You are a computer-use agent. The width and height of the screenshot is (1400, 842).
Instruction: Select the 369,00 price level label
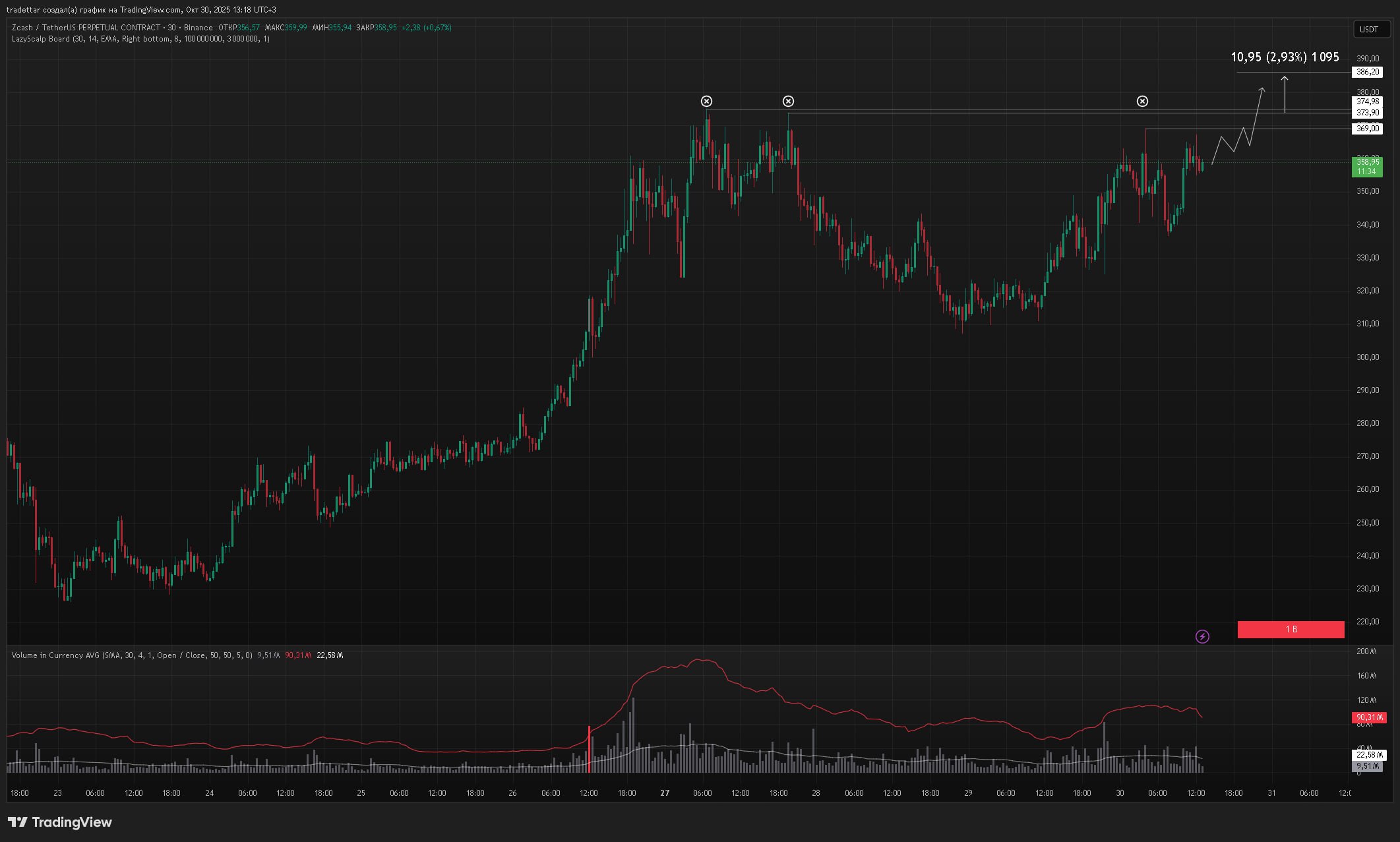(x=1368, y=129)
